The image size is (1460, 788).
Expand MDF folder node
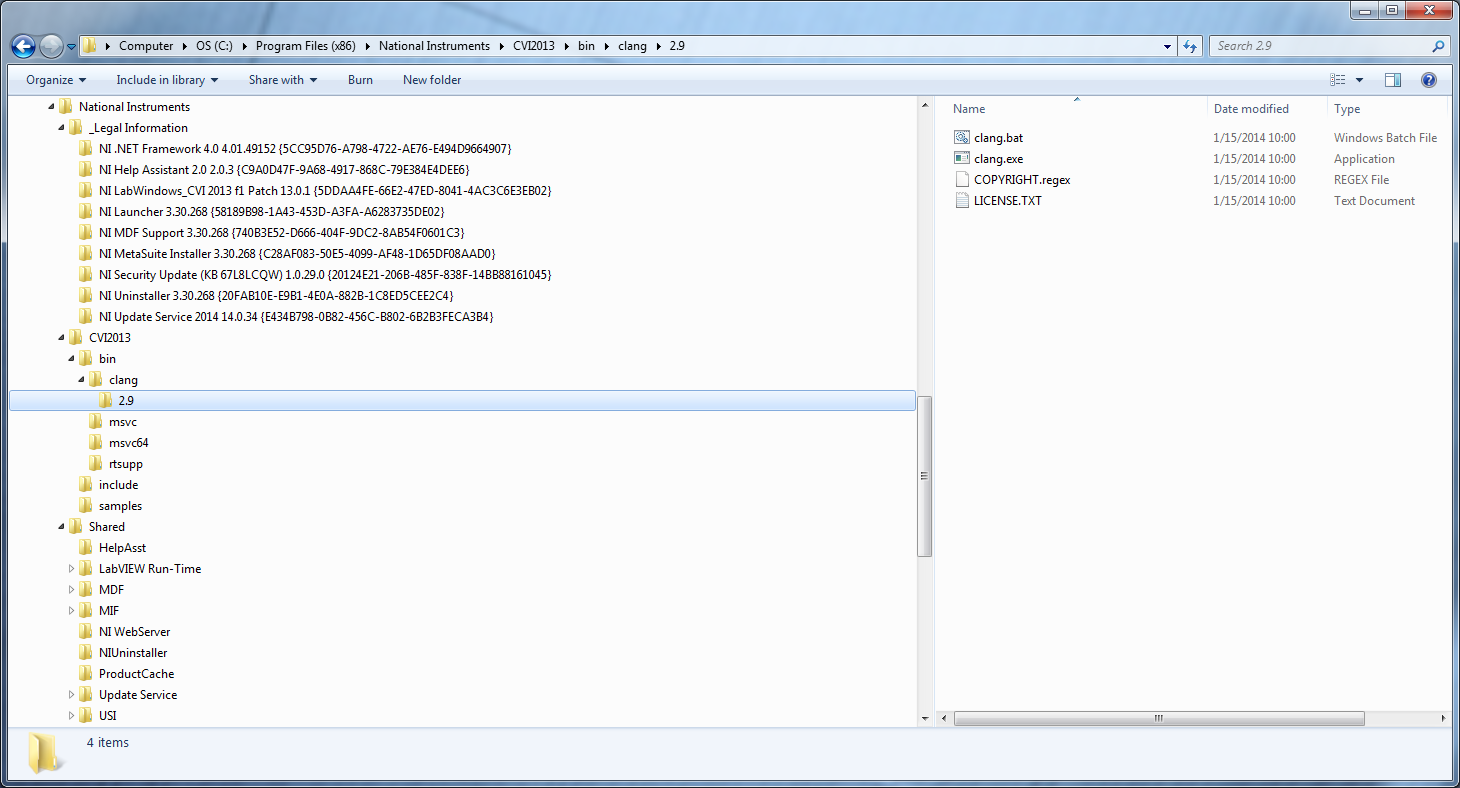[x=71, y=590]
